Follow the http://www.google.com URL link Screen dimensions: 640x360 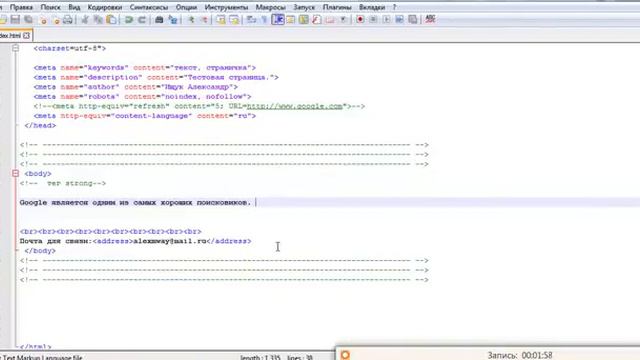point(295,106)
